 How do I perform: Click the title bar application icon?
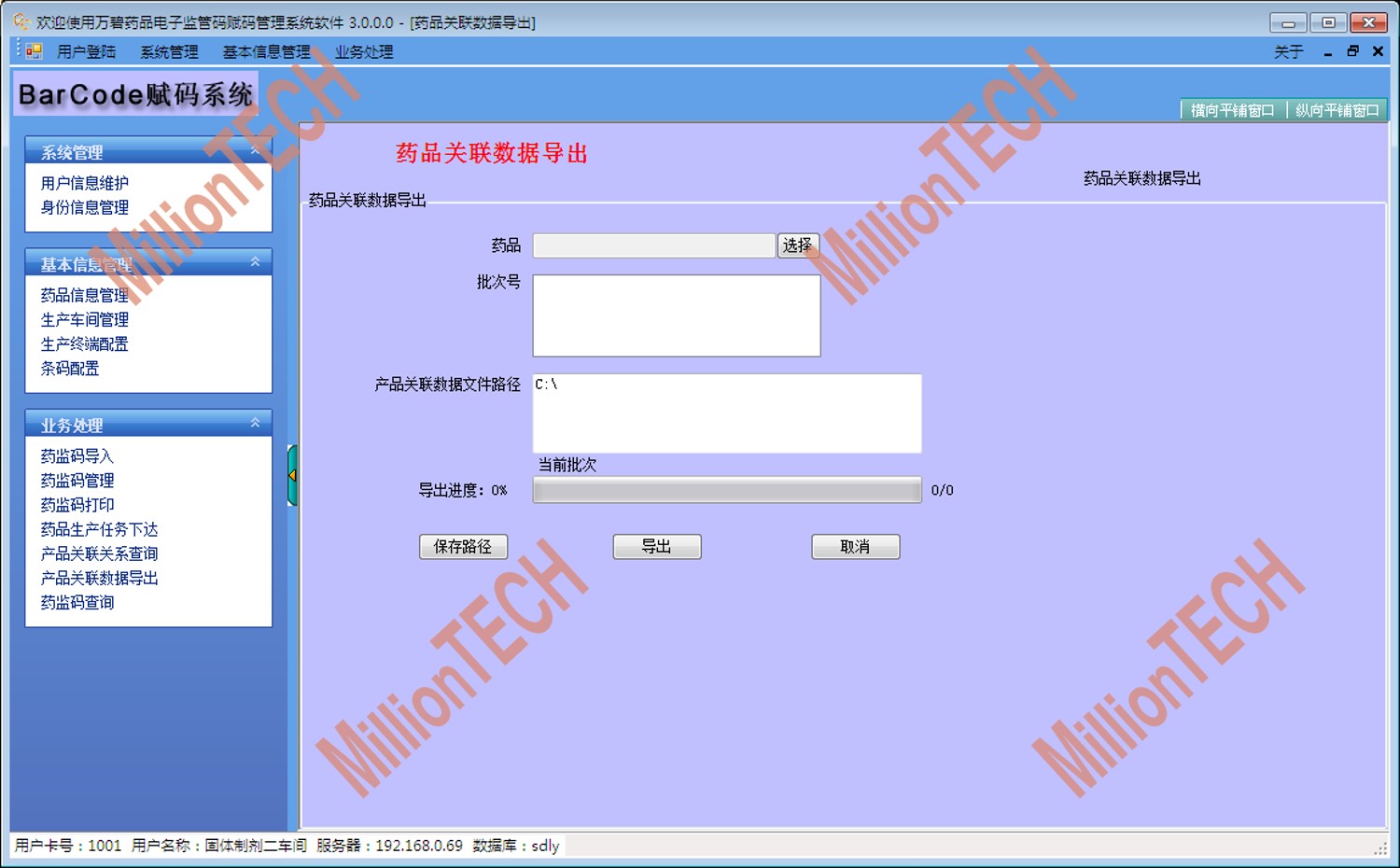coord(21,21)
